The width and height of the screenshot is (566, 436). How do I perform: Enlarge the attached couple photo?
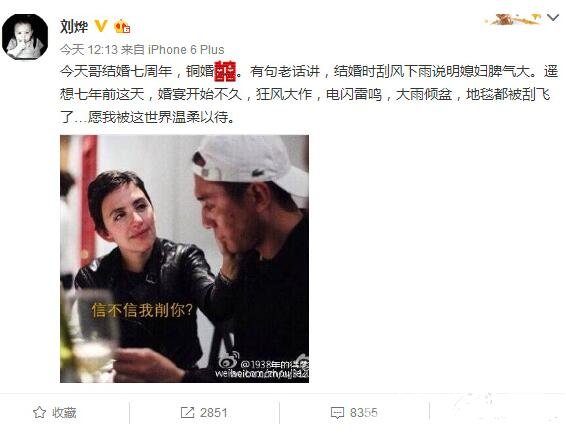184,259
